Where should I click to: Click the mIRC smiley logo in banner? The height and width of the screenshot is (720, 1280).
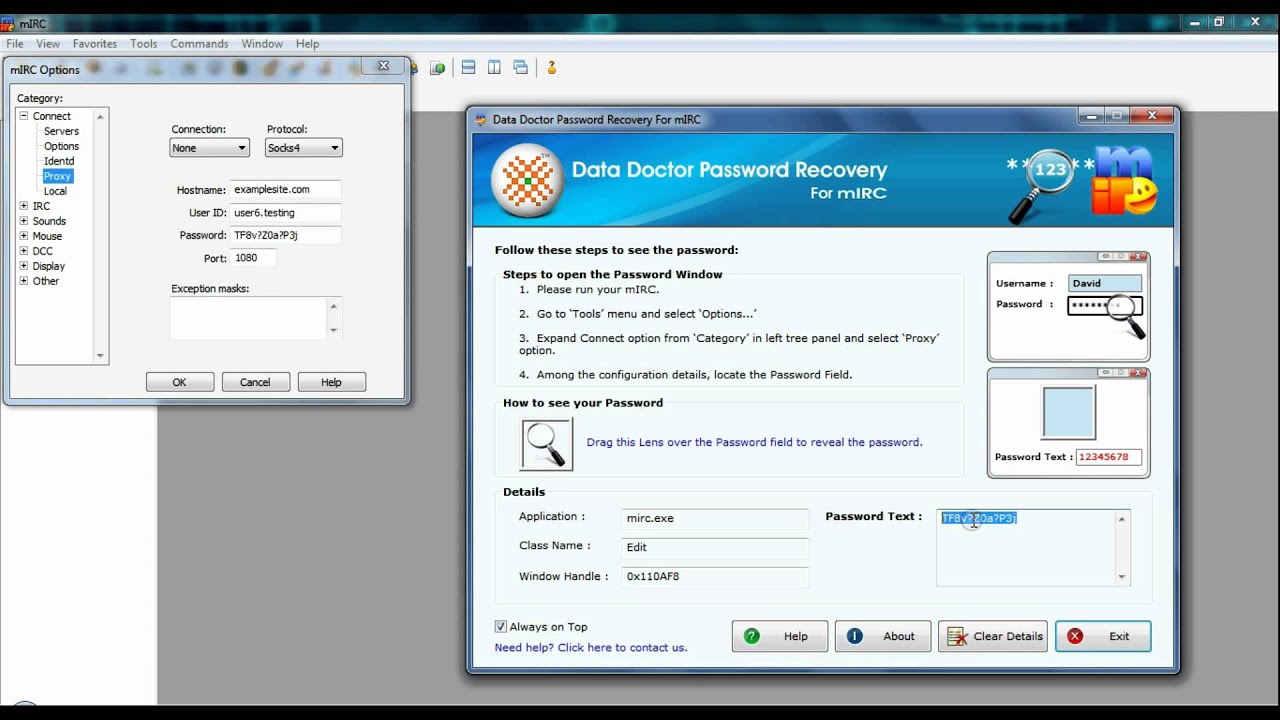pyautogui.click(x=1125, y=181)
